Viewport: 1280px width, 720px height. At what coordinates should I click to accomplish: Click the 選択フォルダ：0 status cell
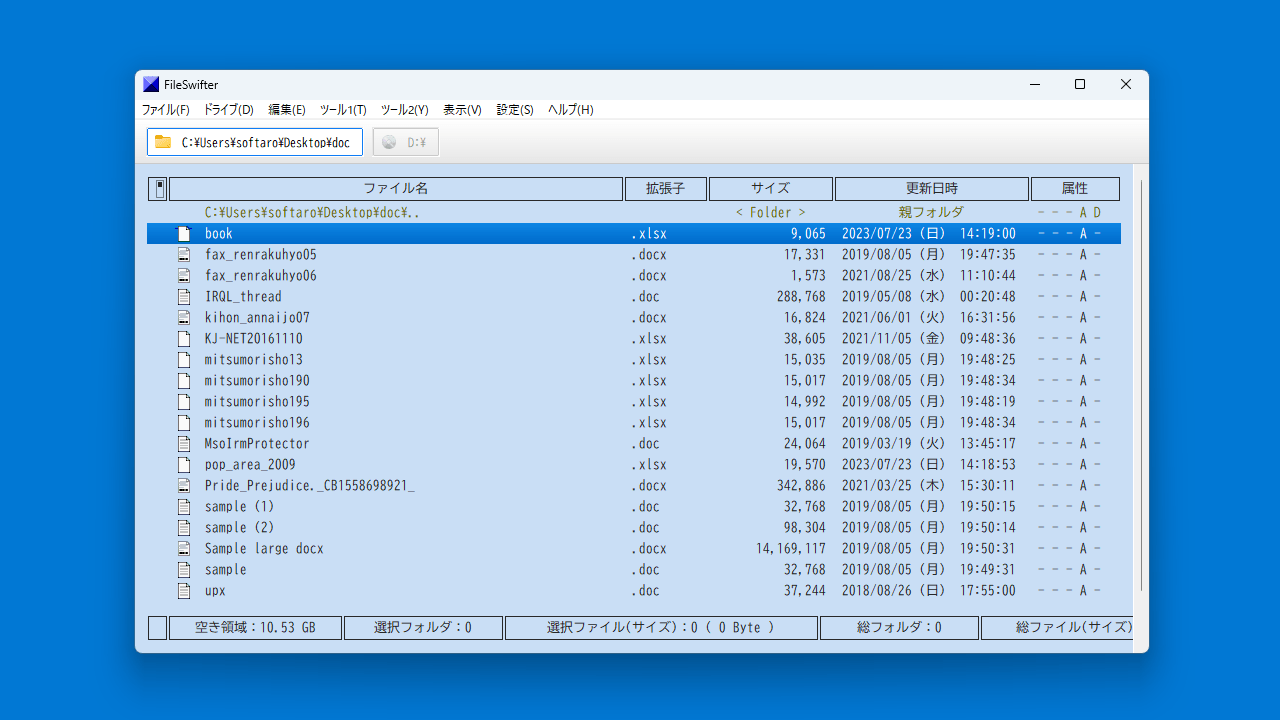[x=423, y=627]
